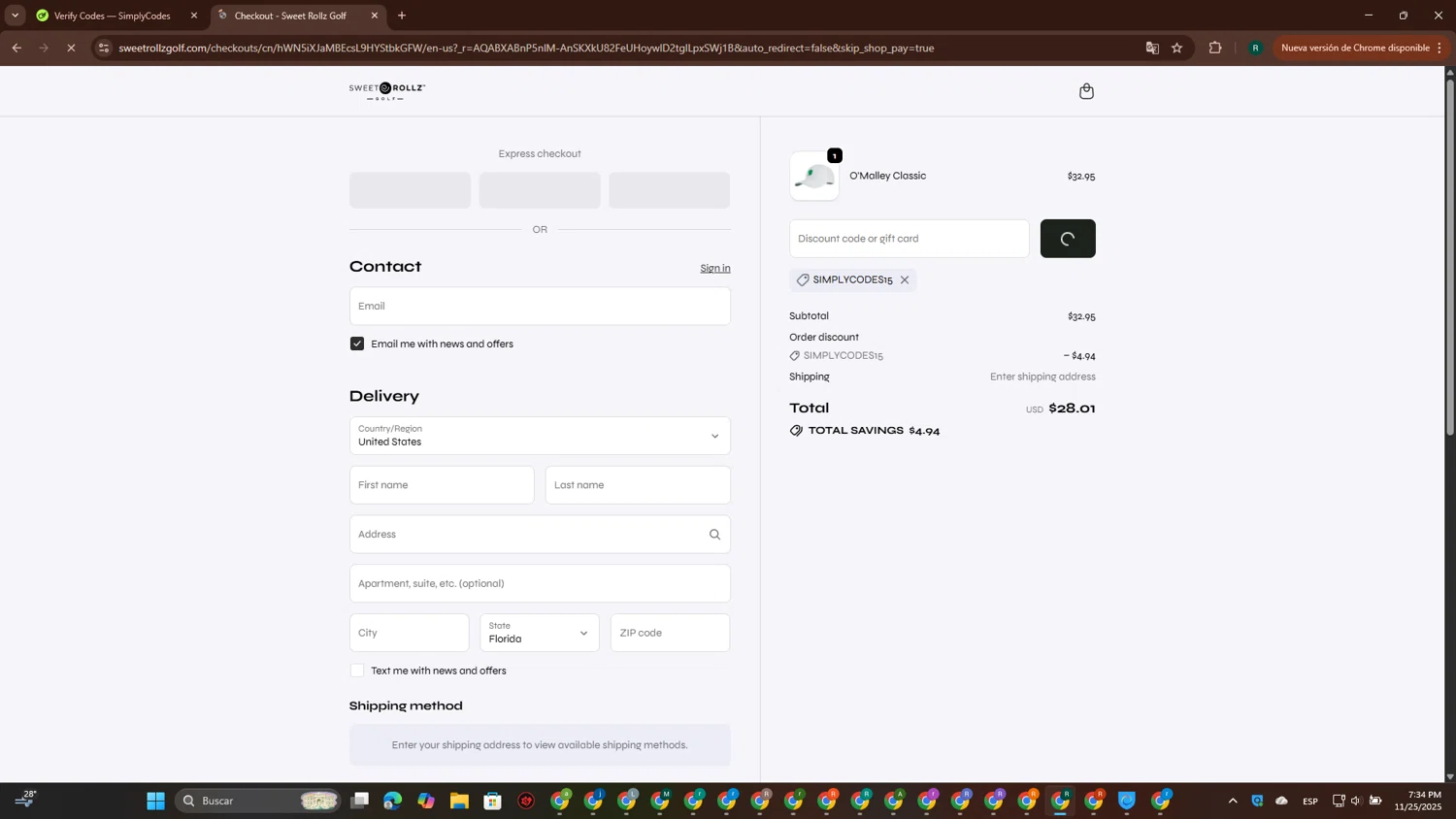Launch Microsoft Edge from the taskbar

(x=392, y=801)
